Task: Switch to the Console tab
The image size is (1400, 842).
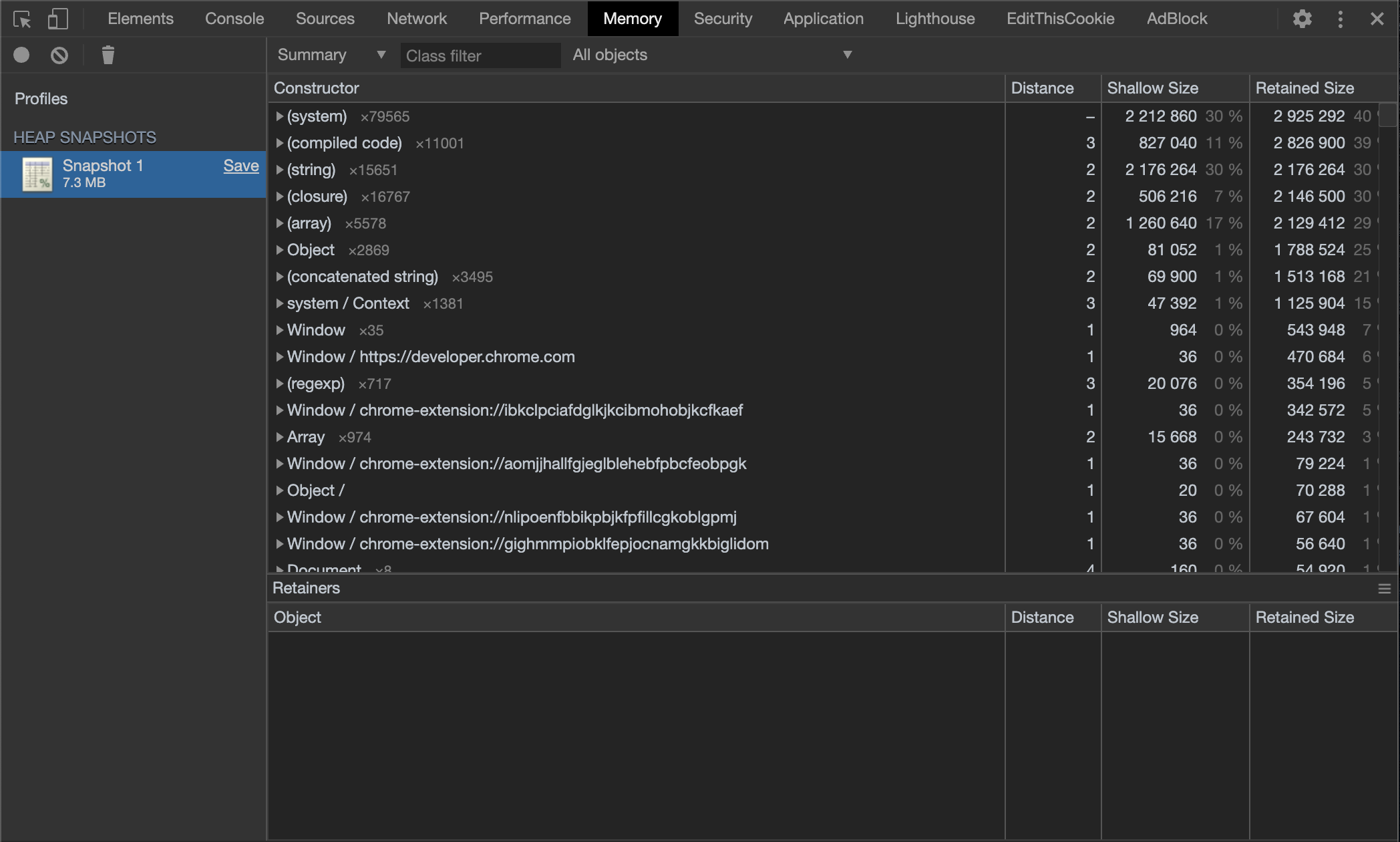Action: [234, 19]
